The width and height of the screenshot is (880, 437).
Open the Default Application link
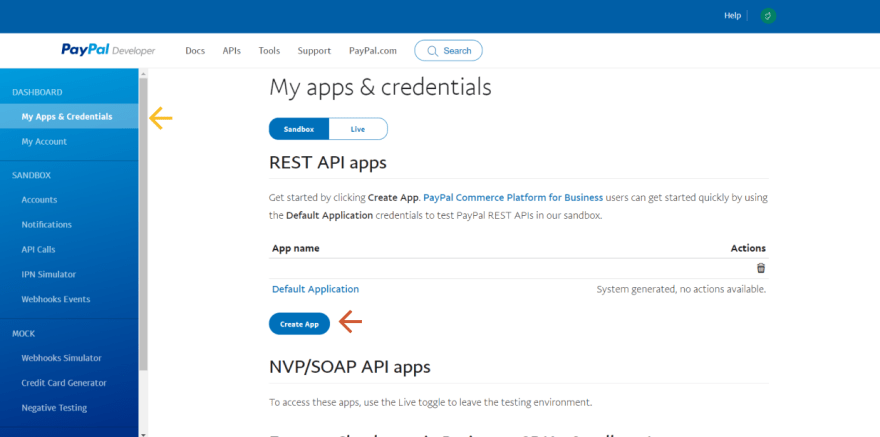[315, 289]
